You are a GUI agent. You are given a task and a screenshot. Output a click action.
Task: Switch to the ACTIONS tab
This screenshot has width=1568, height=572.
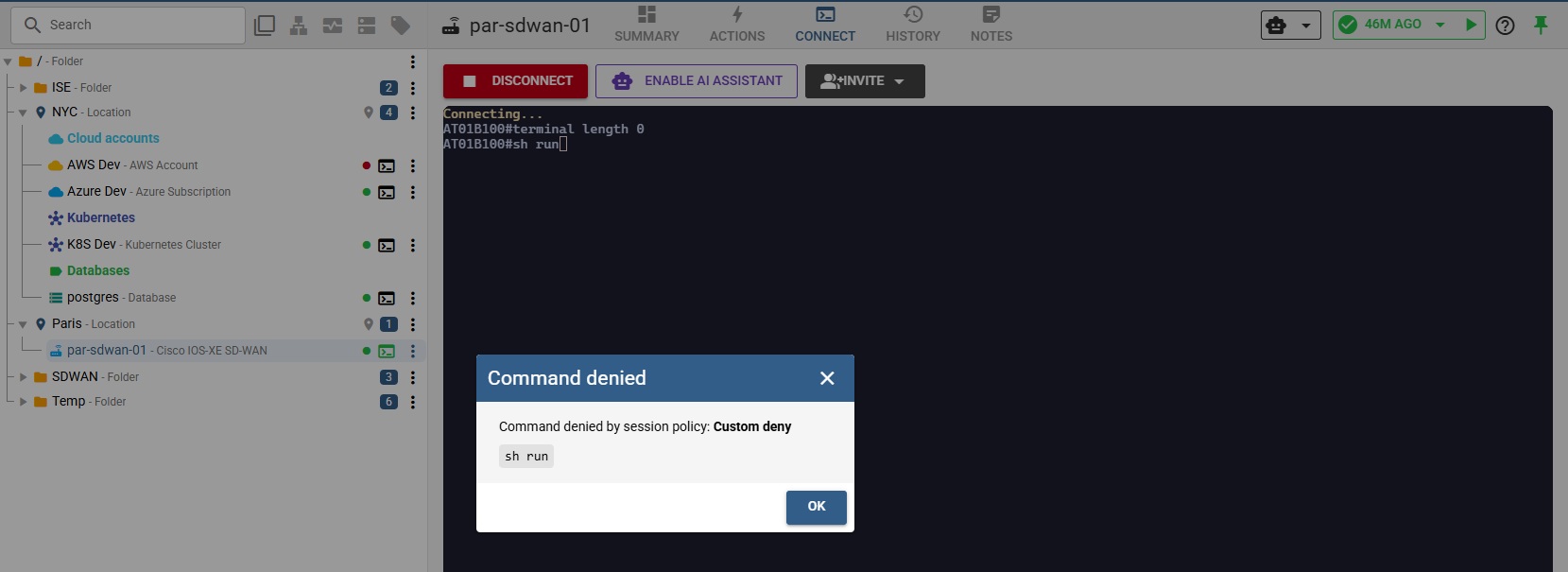click(x=737, y=25)
